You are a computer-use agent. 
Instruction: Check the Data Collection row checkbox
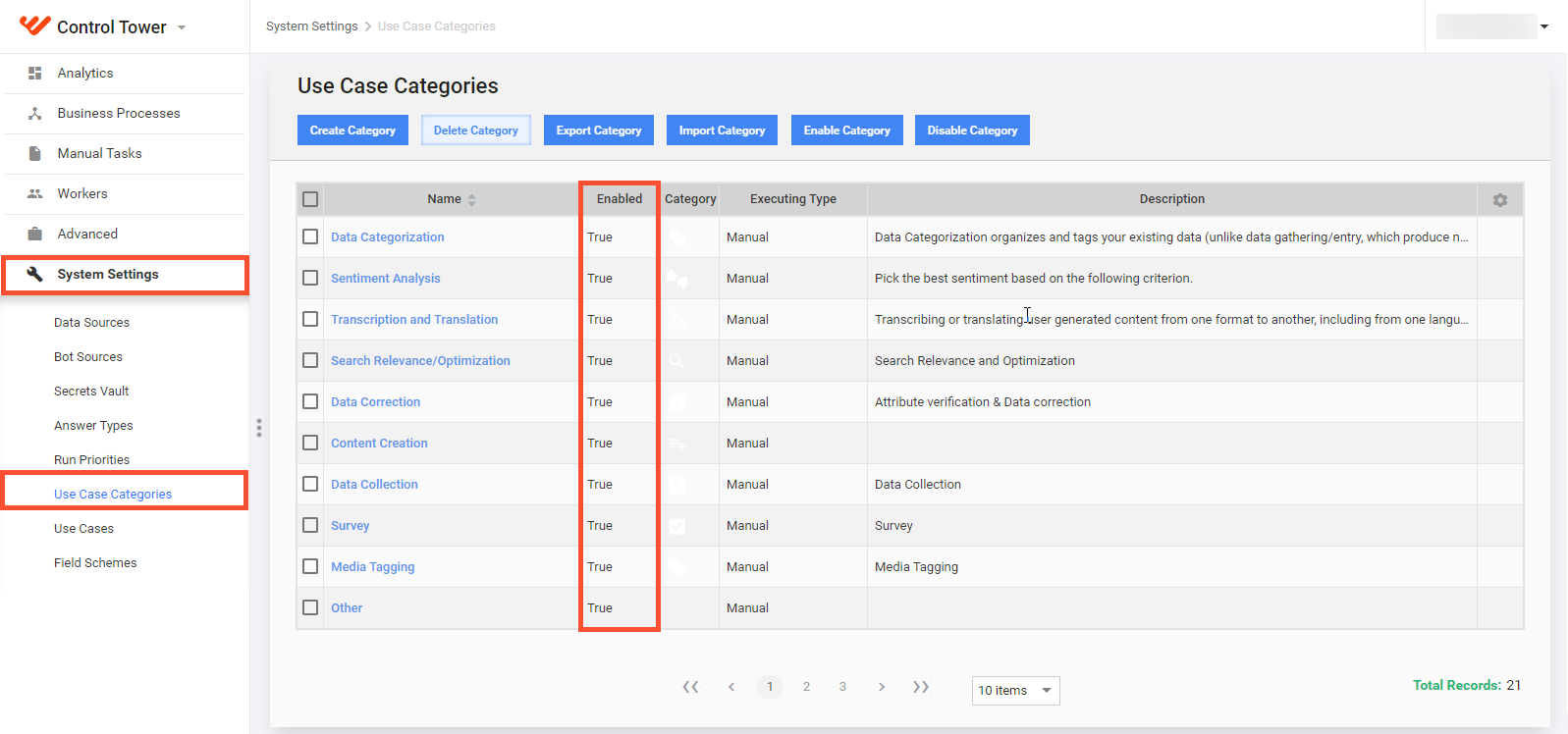[310, 484]
